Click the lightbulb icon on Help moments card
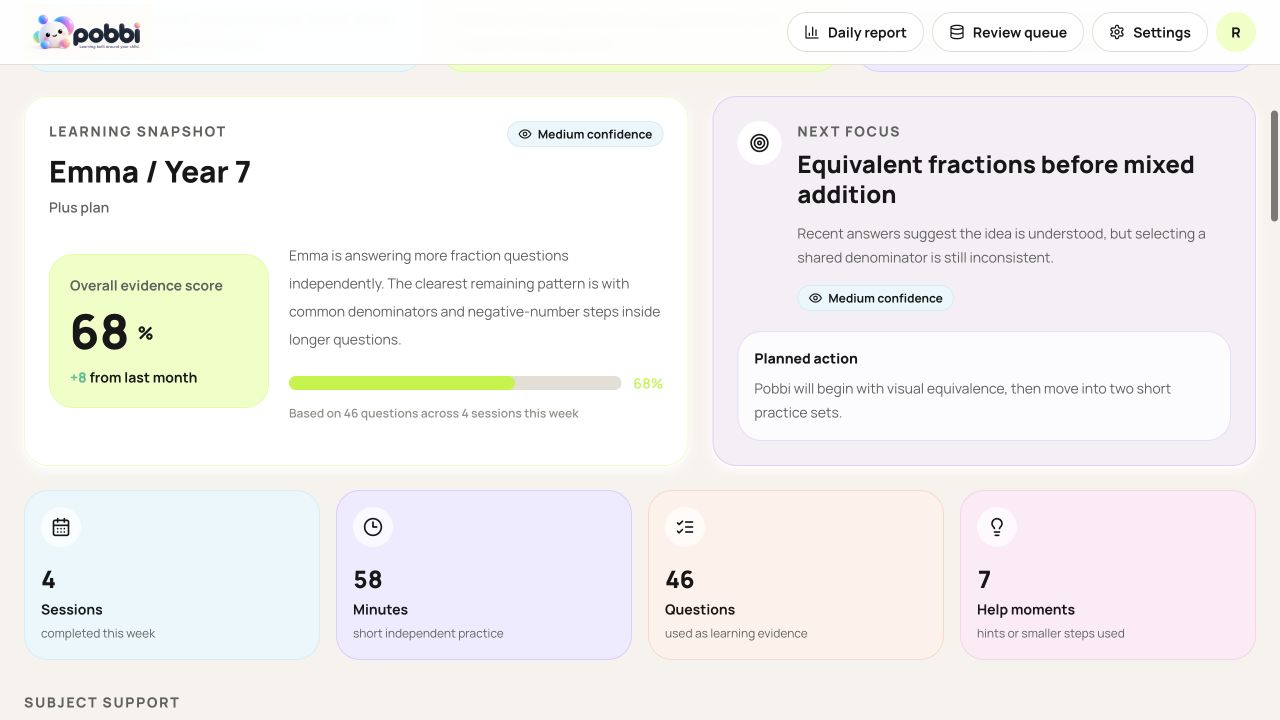Screen dimensions: 1280x720 (997, 527)
